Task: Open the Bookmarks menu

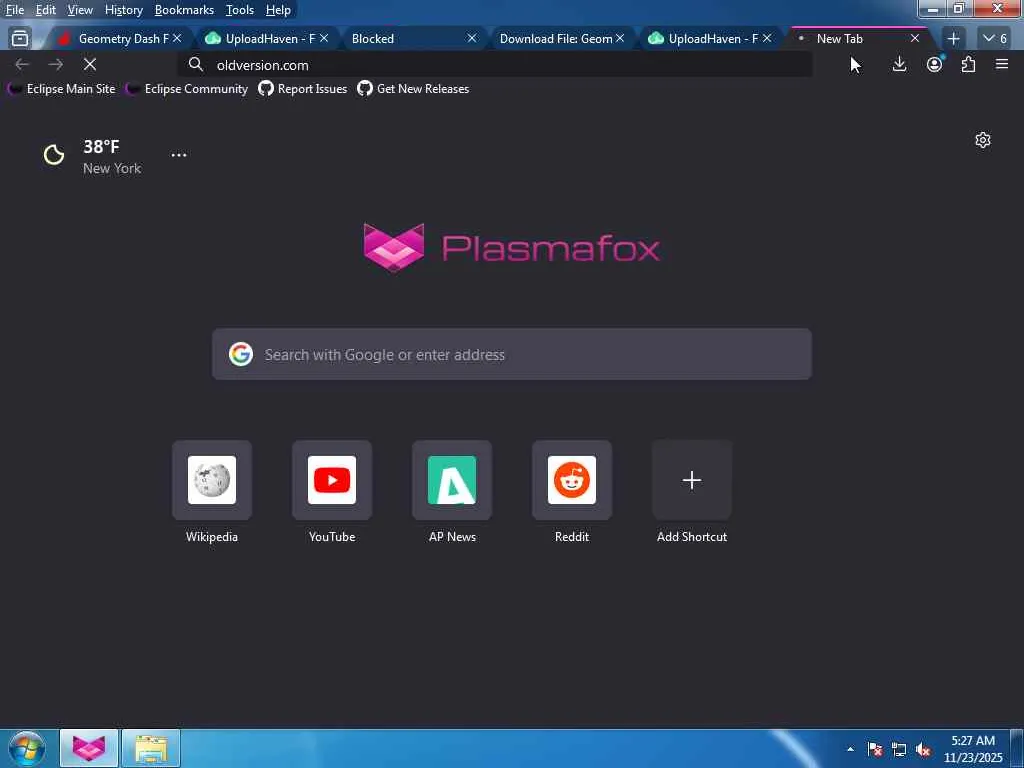Action: pos(184,10)
